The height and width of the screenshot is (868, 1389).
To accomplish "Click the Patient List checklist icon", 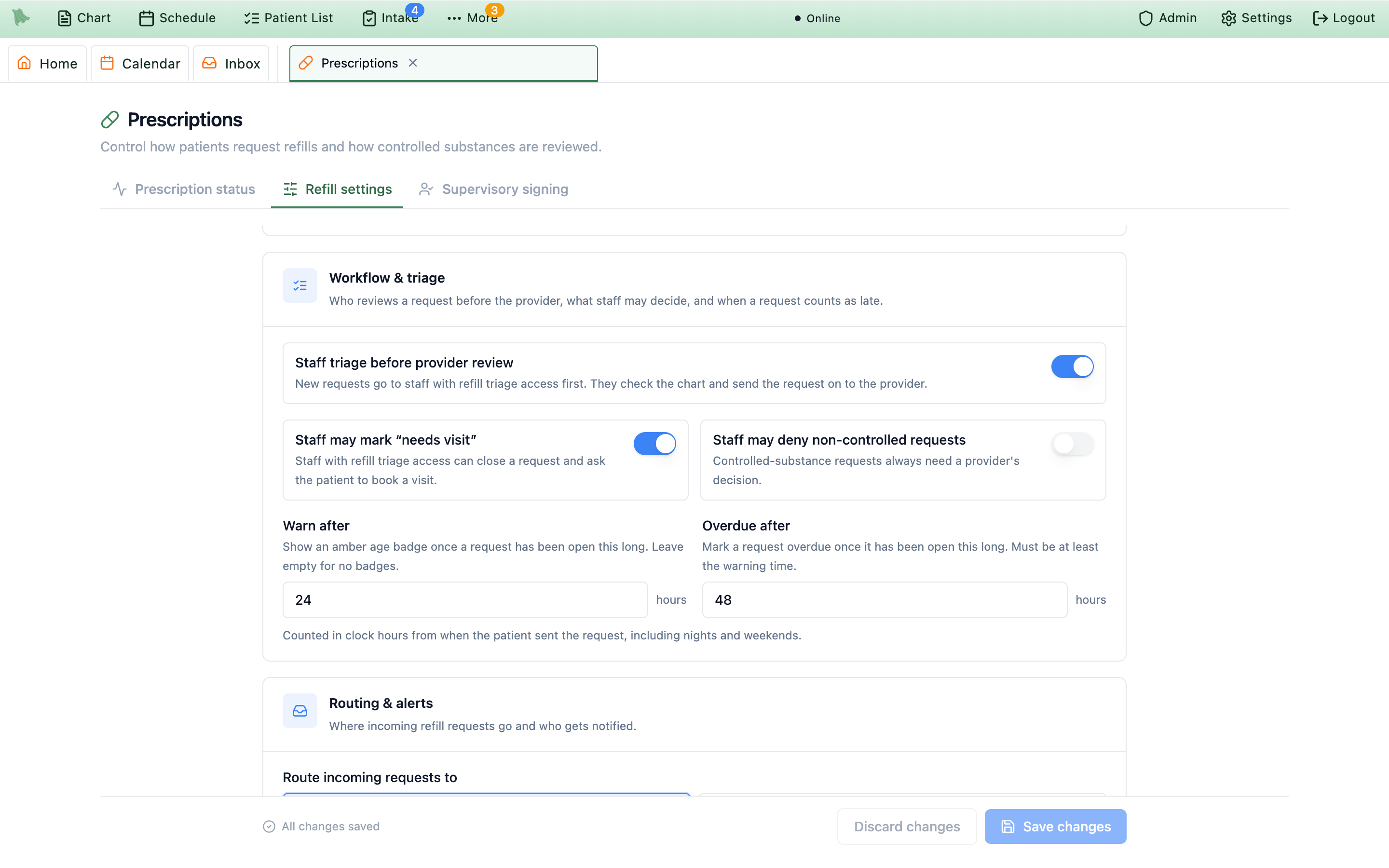I will 251,18.
